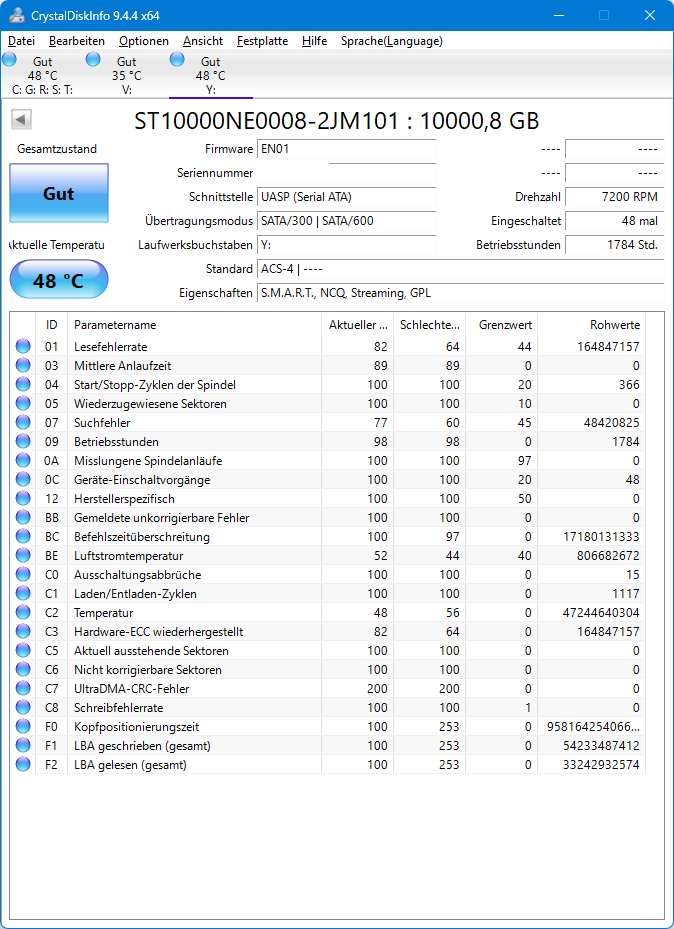The image size is (674, 929).
Task: Click status orb for Hardware-ECC wiederhergestellt
Action: [23, 632]
